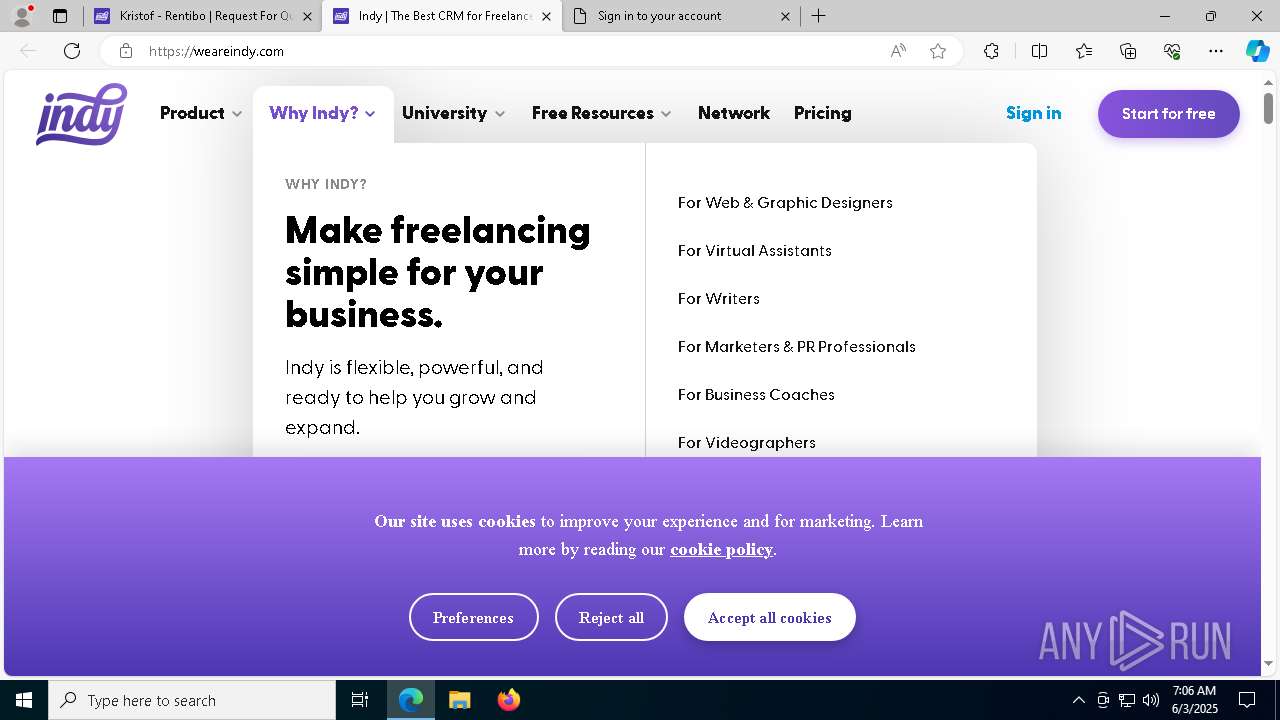
Task: Expand the Free Resources dropdown
Action: (x=602, y=113)
